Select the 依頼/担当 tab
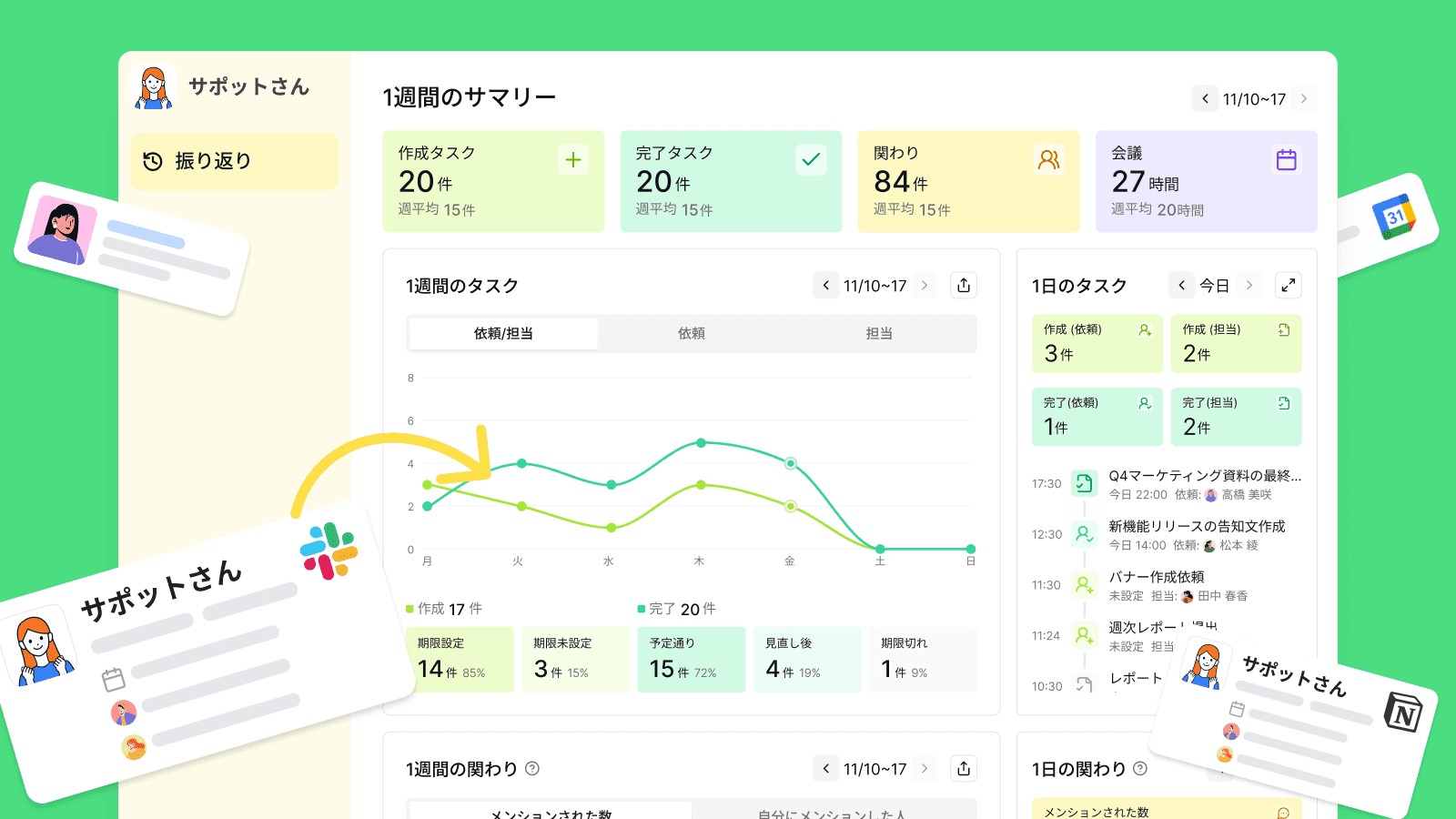 (503, 334)
